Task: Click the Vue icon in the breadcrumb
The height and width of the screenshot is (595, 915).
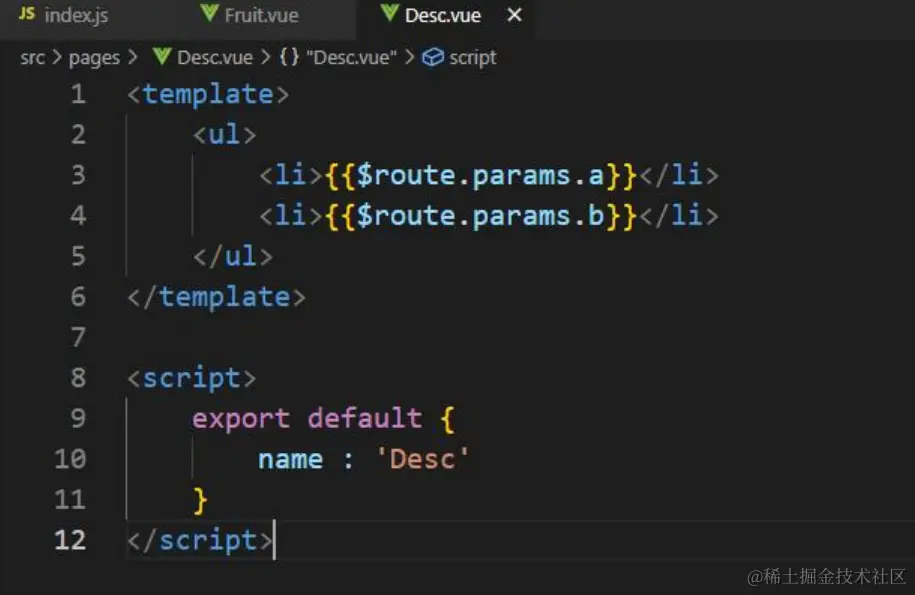Action: (162, 57)
